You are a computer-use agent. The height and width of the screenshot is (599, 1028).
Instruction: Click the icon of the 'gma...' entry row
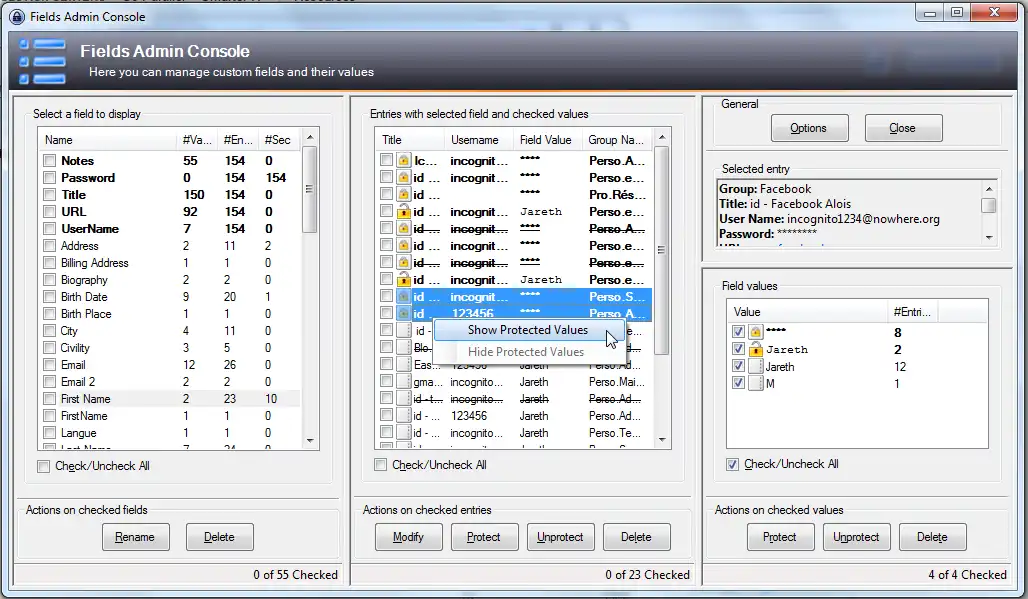403,381
